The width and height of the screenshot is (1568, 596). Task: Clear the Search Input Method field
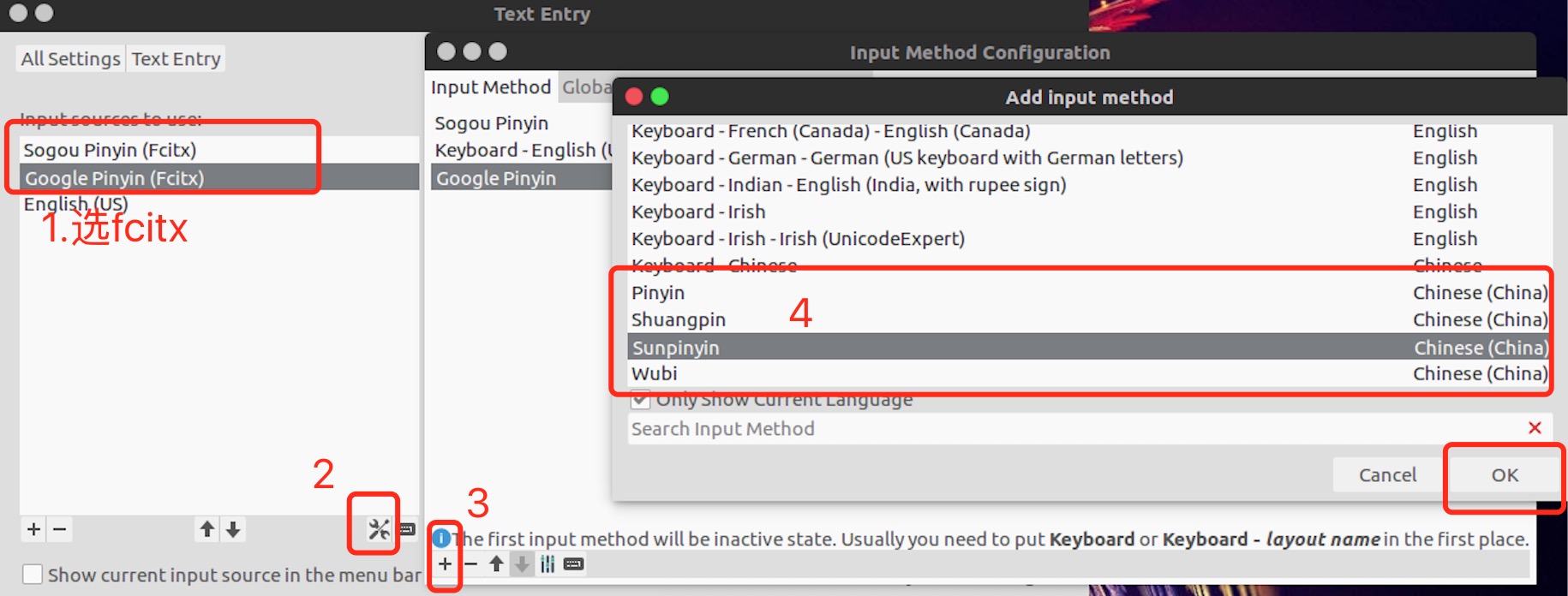pos(1535,427)
